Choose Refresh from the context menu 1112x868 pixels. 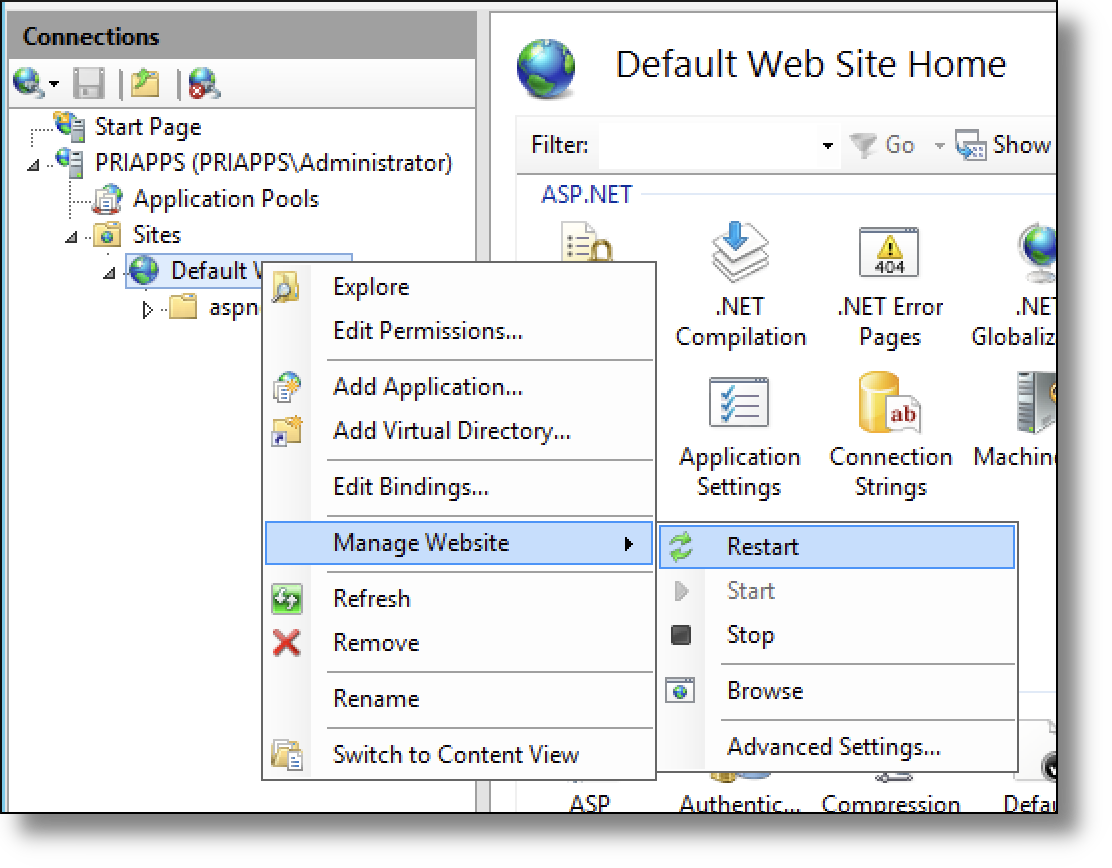click(458, 599)
